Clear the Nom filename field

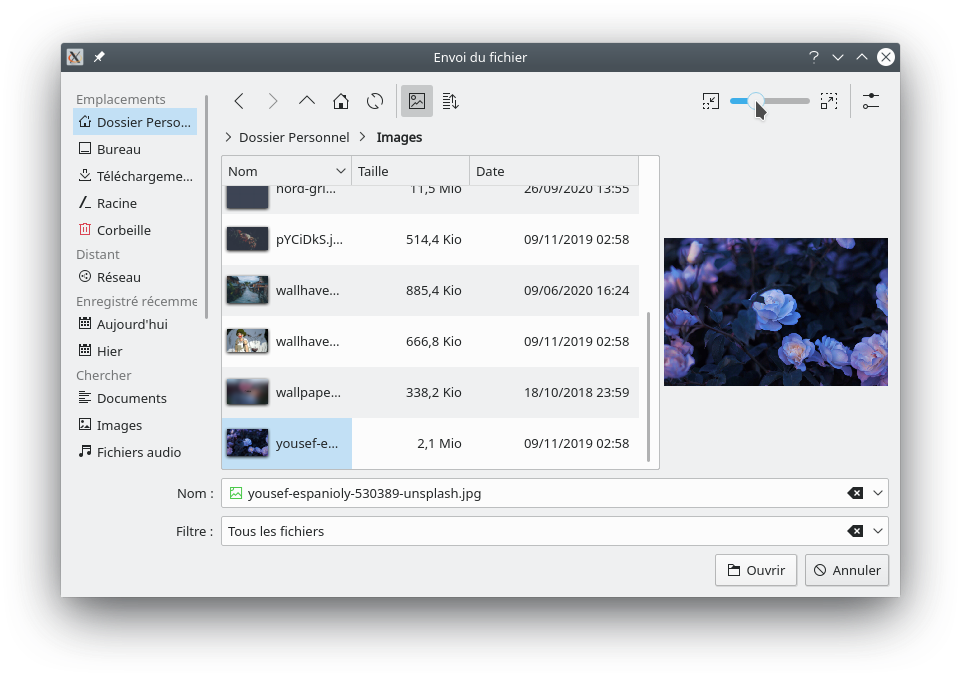855,493
